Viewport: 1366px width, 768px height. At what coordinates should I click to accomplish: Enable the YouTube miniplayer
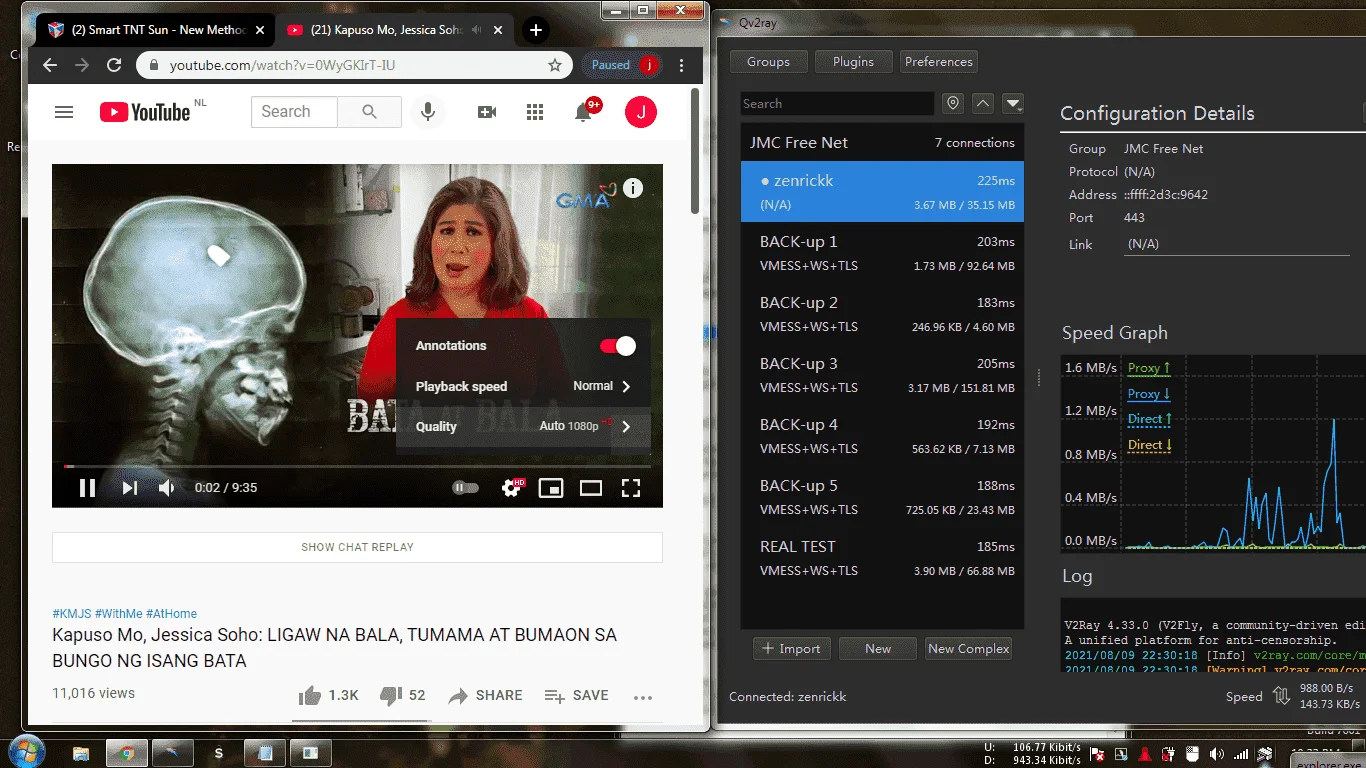tap(550, 488)
